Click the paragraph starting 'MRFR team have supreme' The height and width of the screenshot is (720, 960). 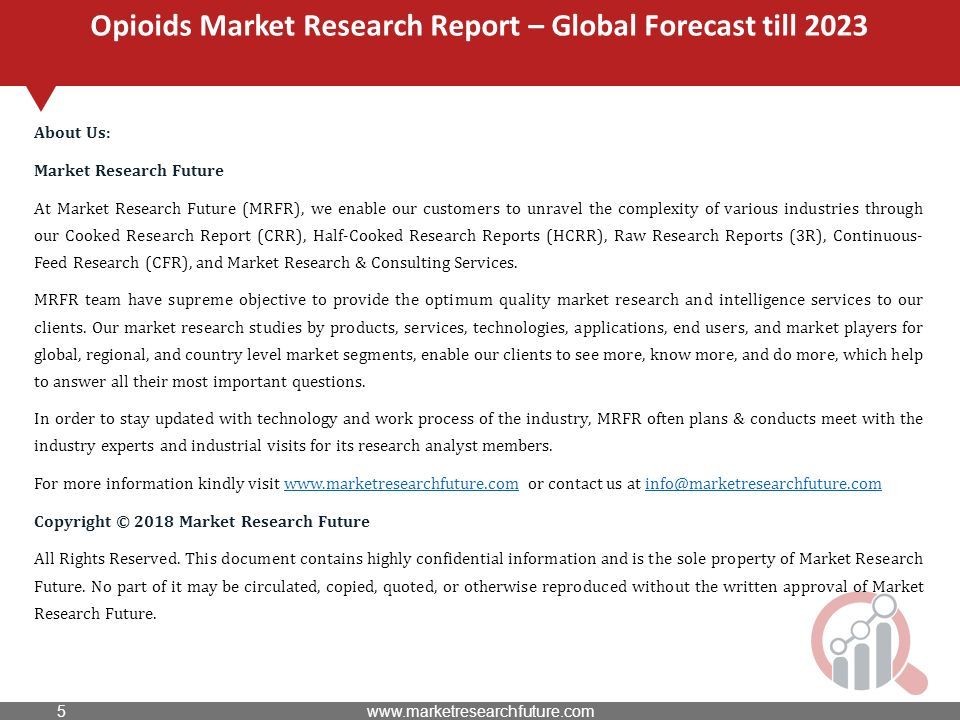(x=478, y=340)
